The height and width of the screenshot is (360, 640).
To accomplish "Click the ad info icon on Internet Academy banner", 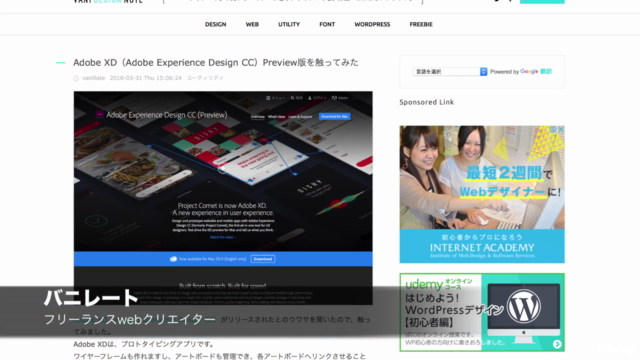I will click(553, 129).
